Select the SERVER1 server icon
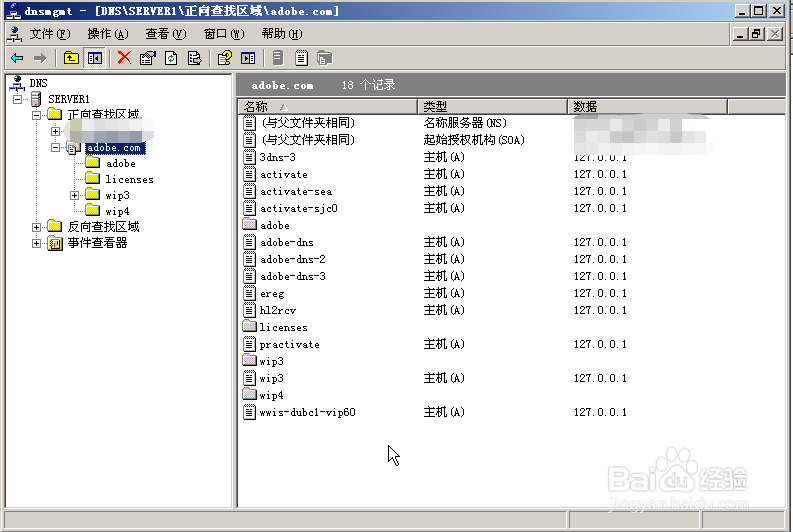Screen dimensions: 793x532 click(x=36, y=99)
